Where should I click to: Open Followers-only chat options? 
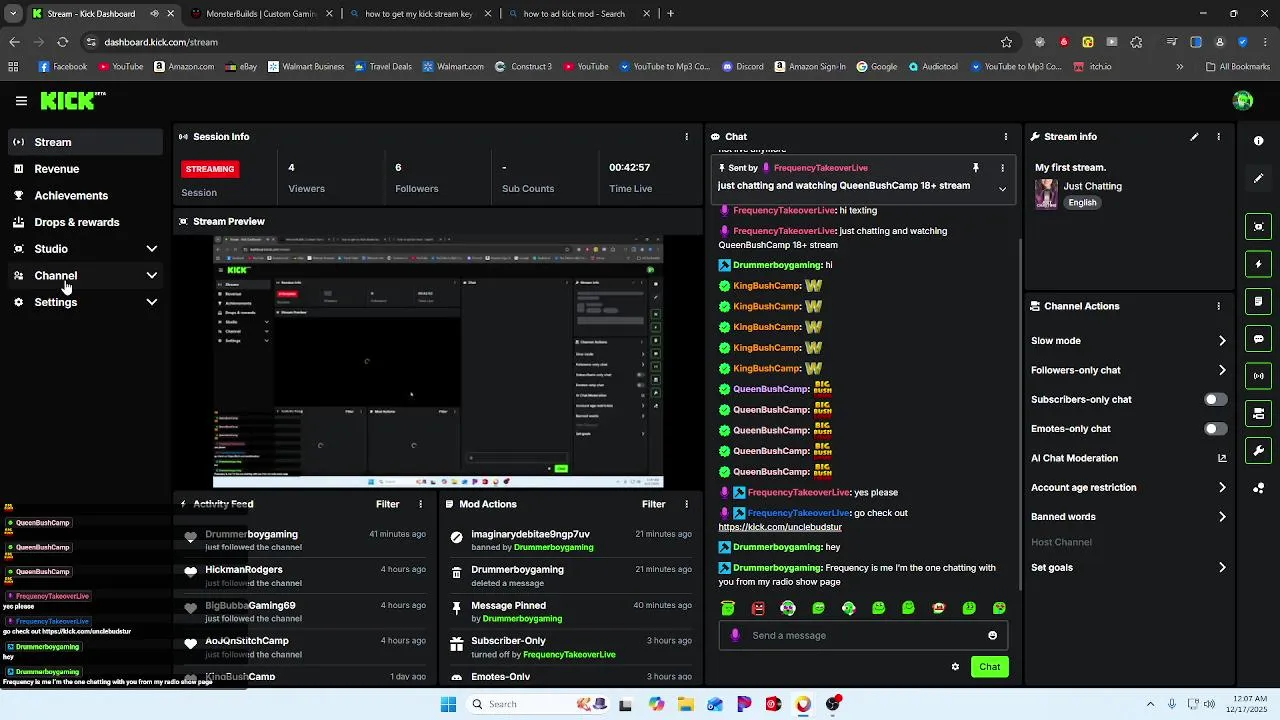1129,370
